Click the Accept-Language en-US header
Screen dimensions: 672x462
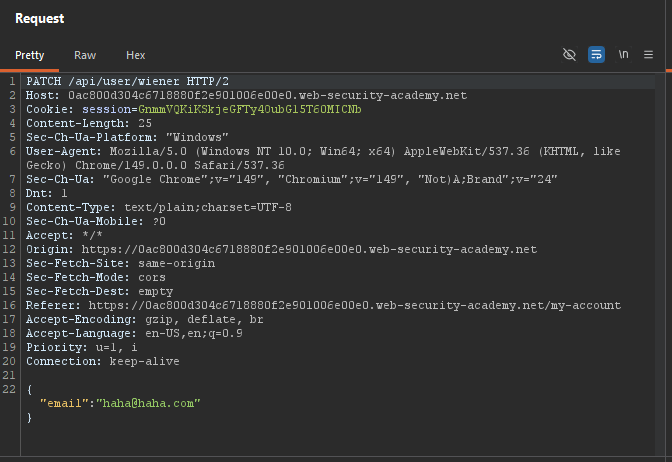[134, 333]
